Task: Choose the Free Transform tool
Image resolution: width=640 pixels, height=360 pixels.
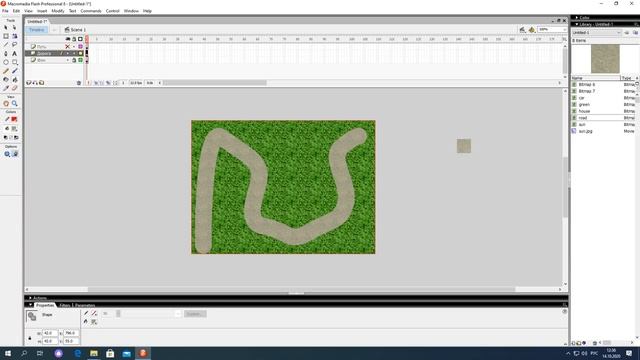Action: (6, 36)
